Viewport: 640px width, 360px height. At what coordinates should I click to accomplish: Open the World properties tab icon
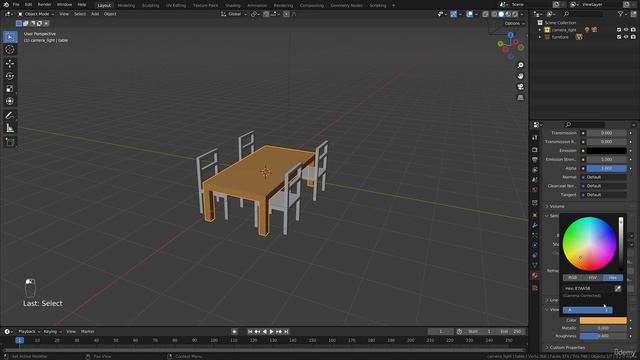pos(535,190)
